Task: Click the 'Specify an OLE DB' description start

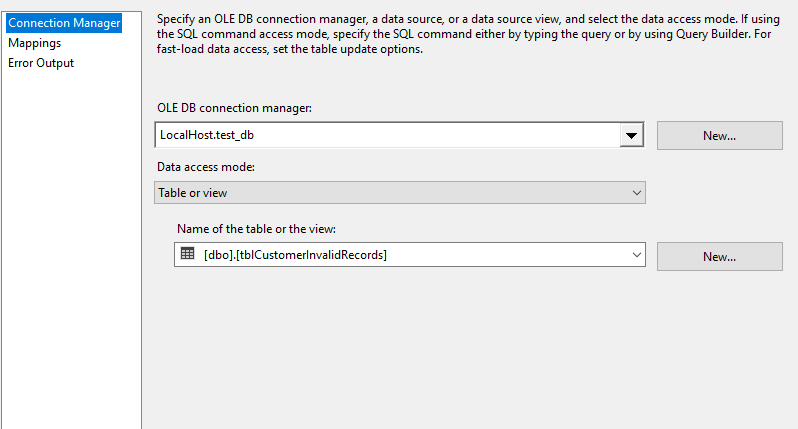Action: coord(210,19)
